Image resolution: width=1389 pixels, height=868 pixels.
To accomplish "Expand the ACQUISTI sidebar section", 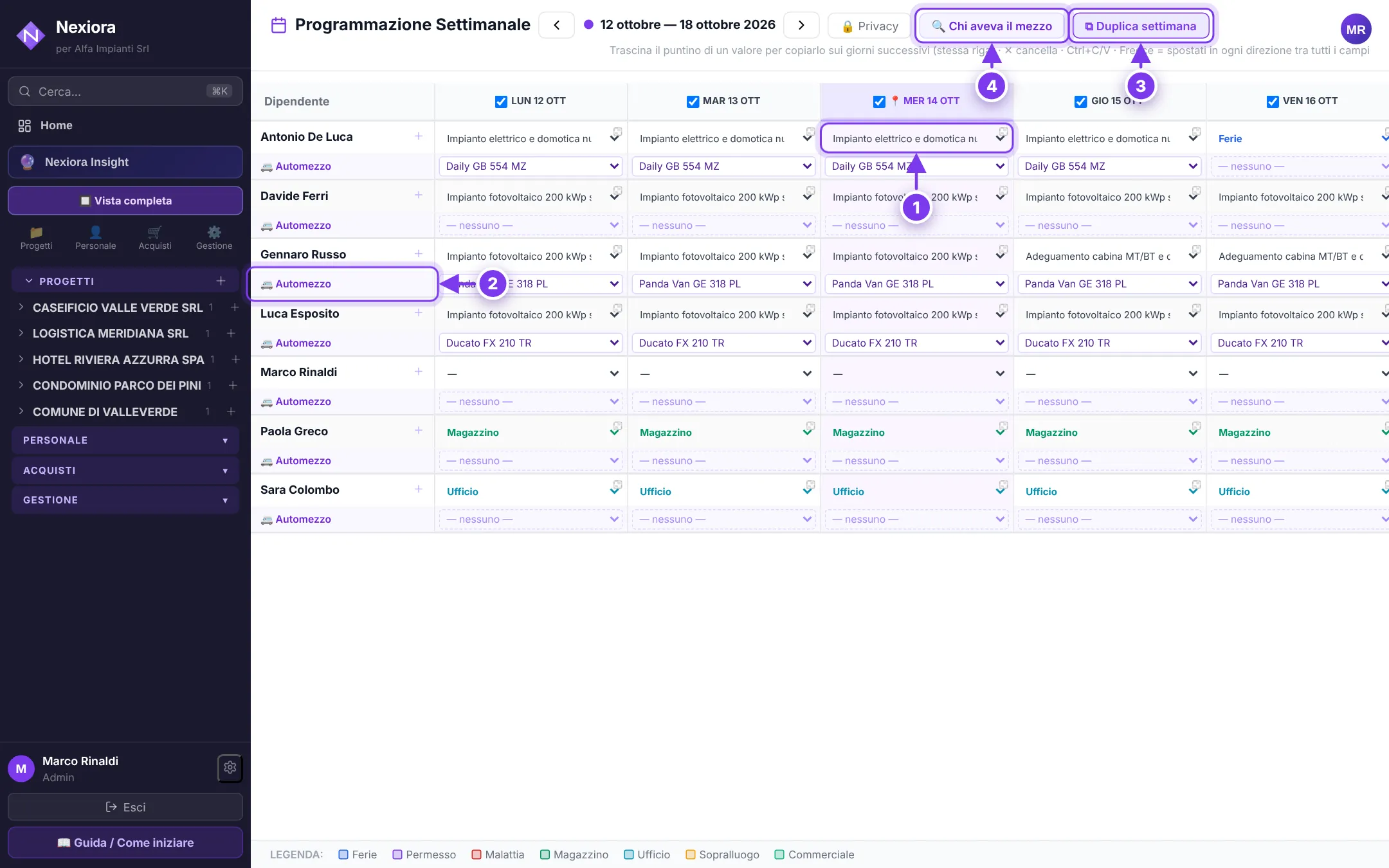I will pos(125,471).
